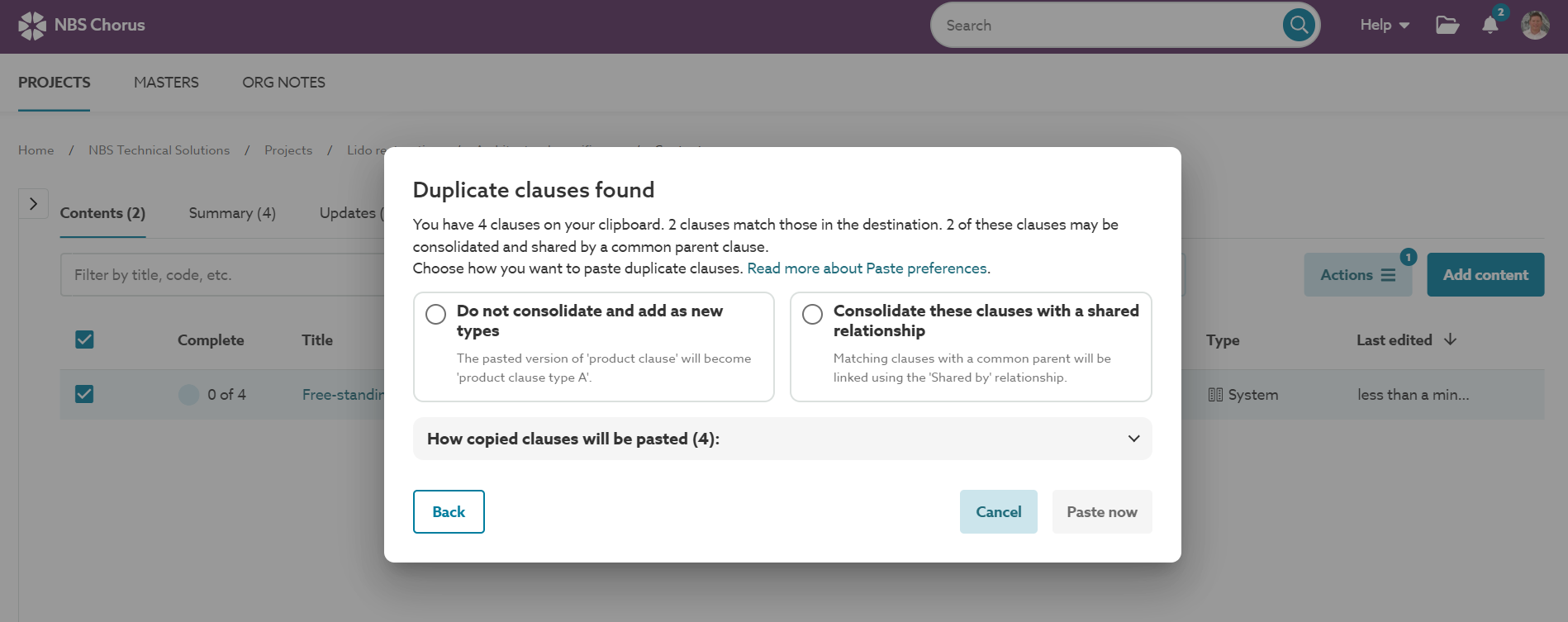Viewport: 1568px width, 622px height.
Task: Select 'Consolidate these clauses with a shared relationship'
Action: (x=812, y=314)
